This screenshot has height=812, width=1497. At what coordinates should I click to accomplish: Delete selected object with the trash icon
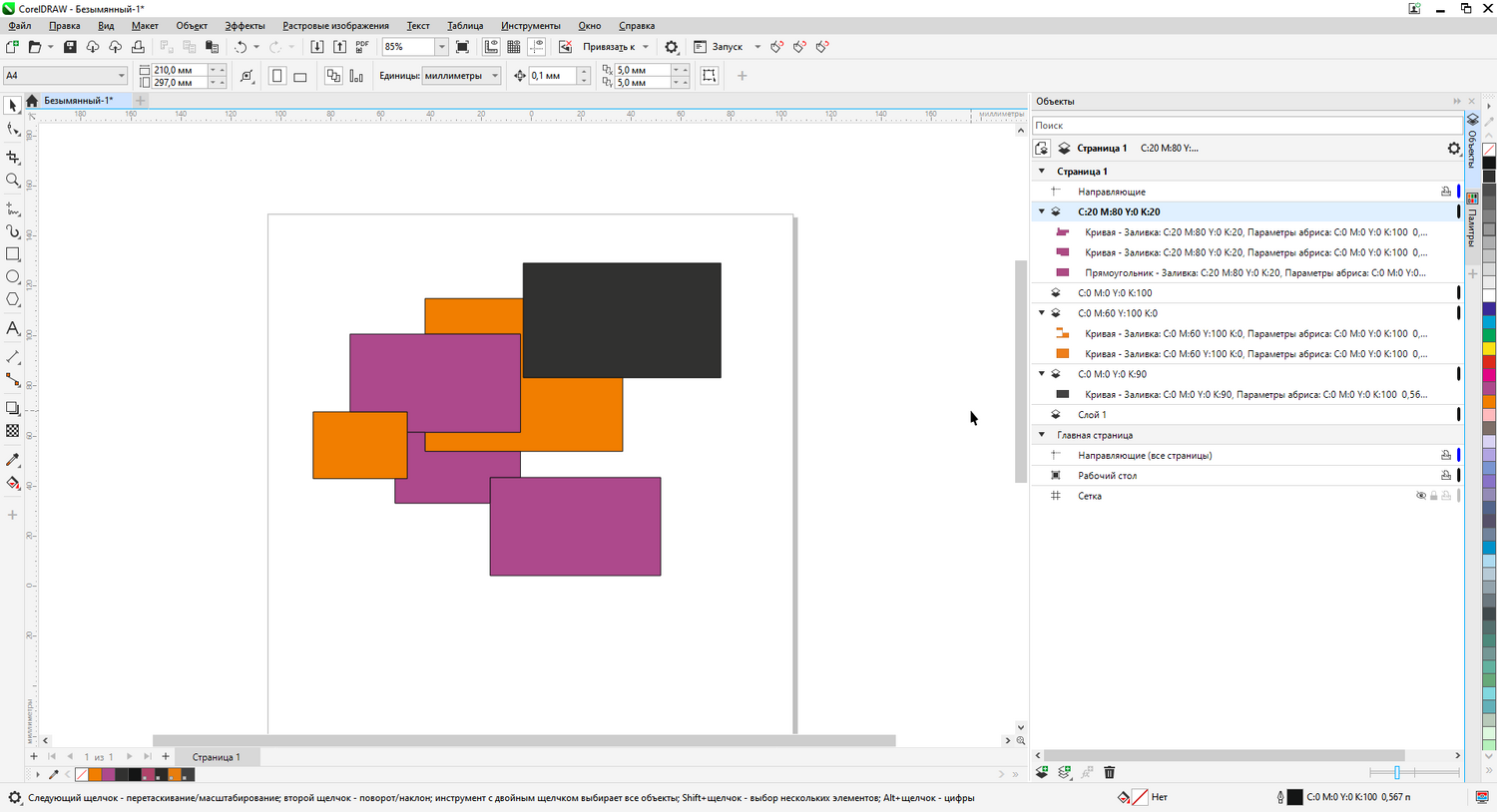coord(1109,772)
